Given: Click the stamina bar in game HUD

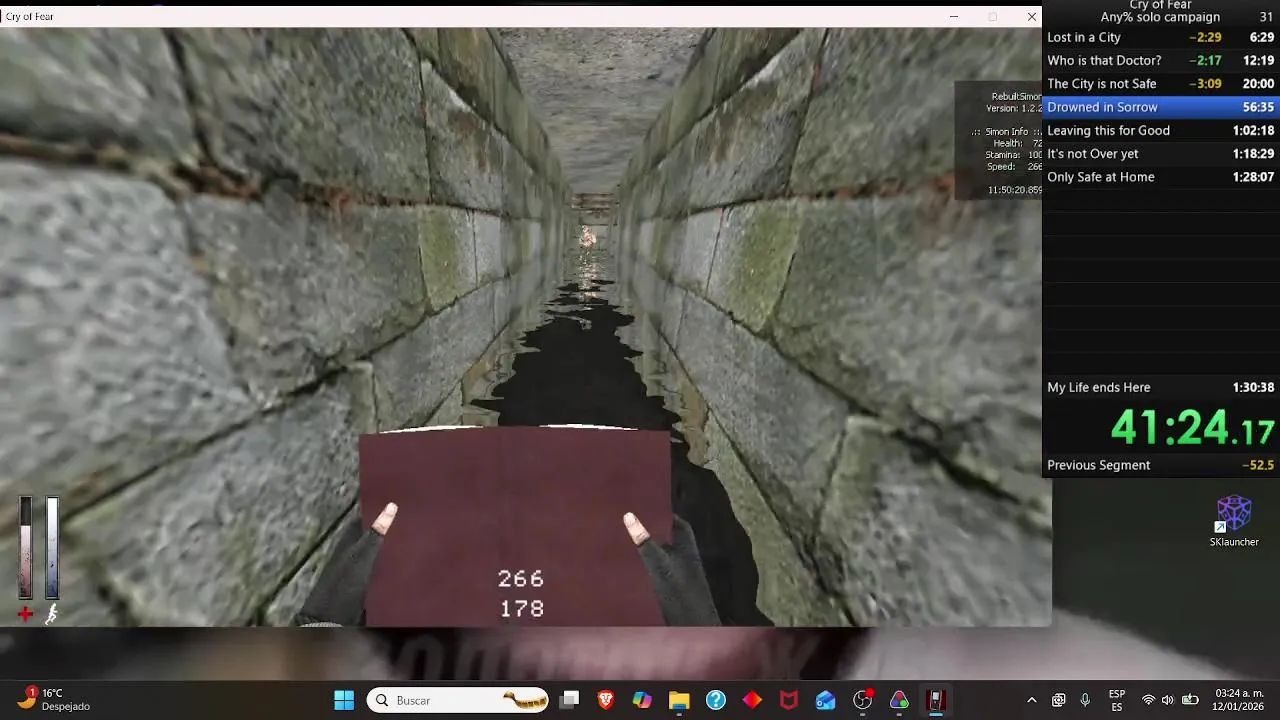Looking at the screenshot, I should (x=51, y=547).
